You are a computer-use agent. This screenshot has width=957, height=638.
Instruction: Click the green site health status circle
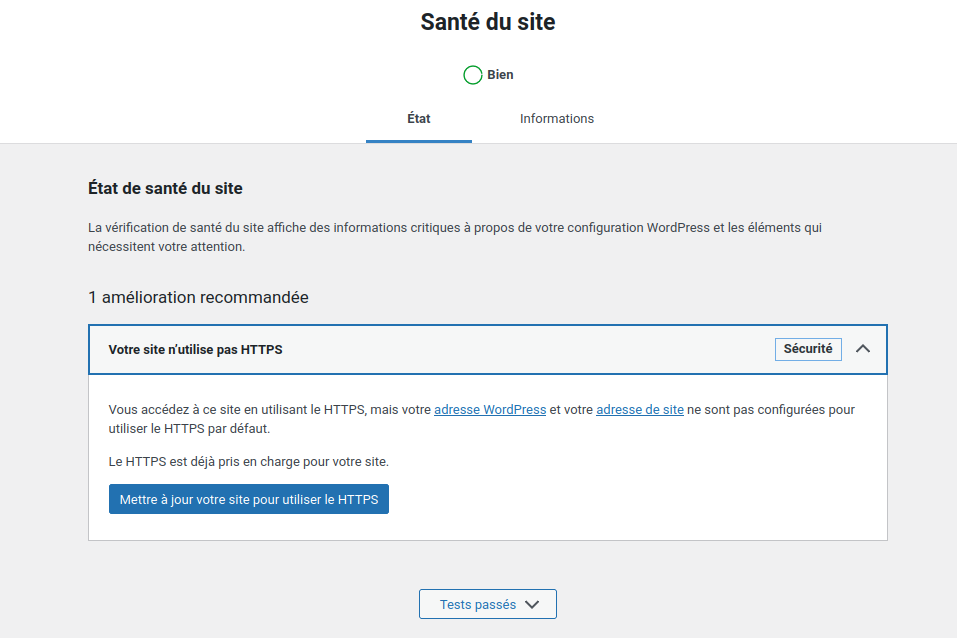tap(473, 75)
